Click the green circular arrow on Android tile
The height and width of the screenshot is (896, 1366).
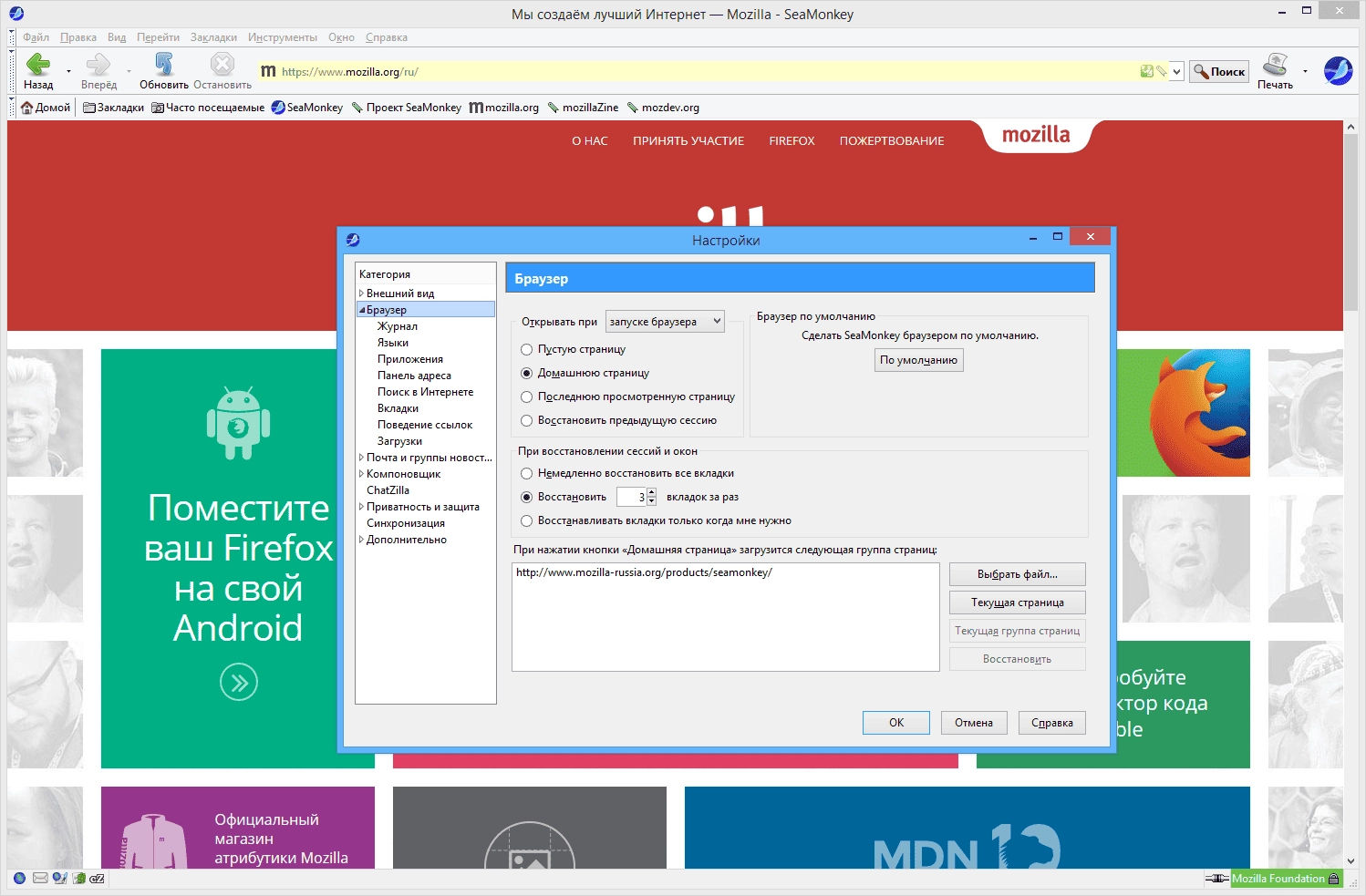pyautogui.click(x=239, y=683)
